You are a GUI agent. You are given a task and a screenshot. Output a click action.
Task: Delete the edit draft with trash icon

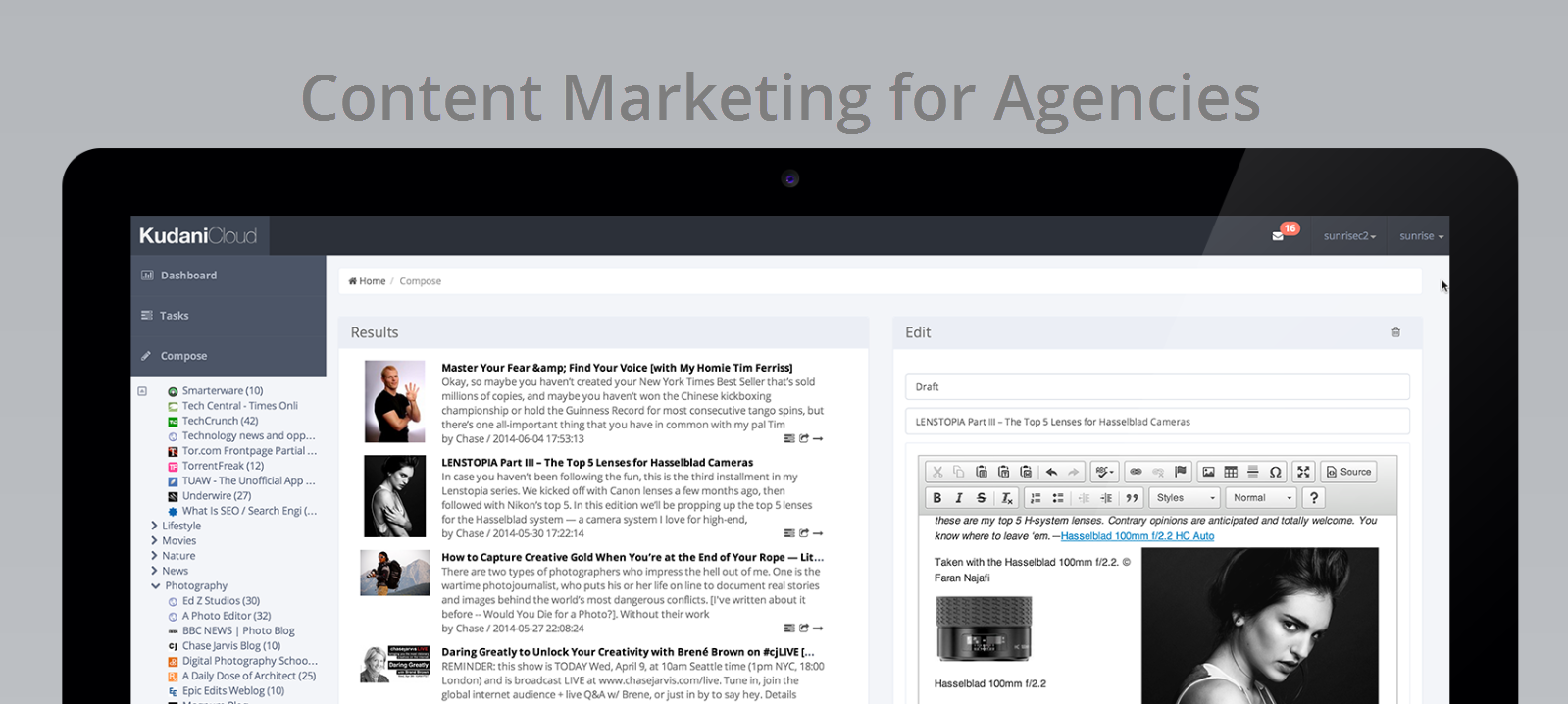tap(1395, 332)
